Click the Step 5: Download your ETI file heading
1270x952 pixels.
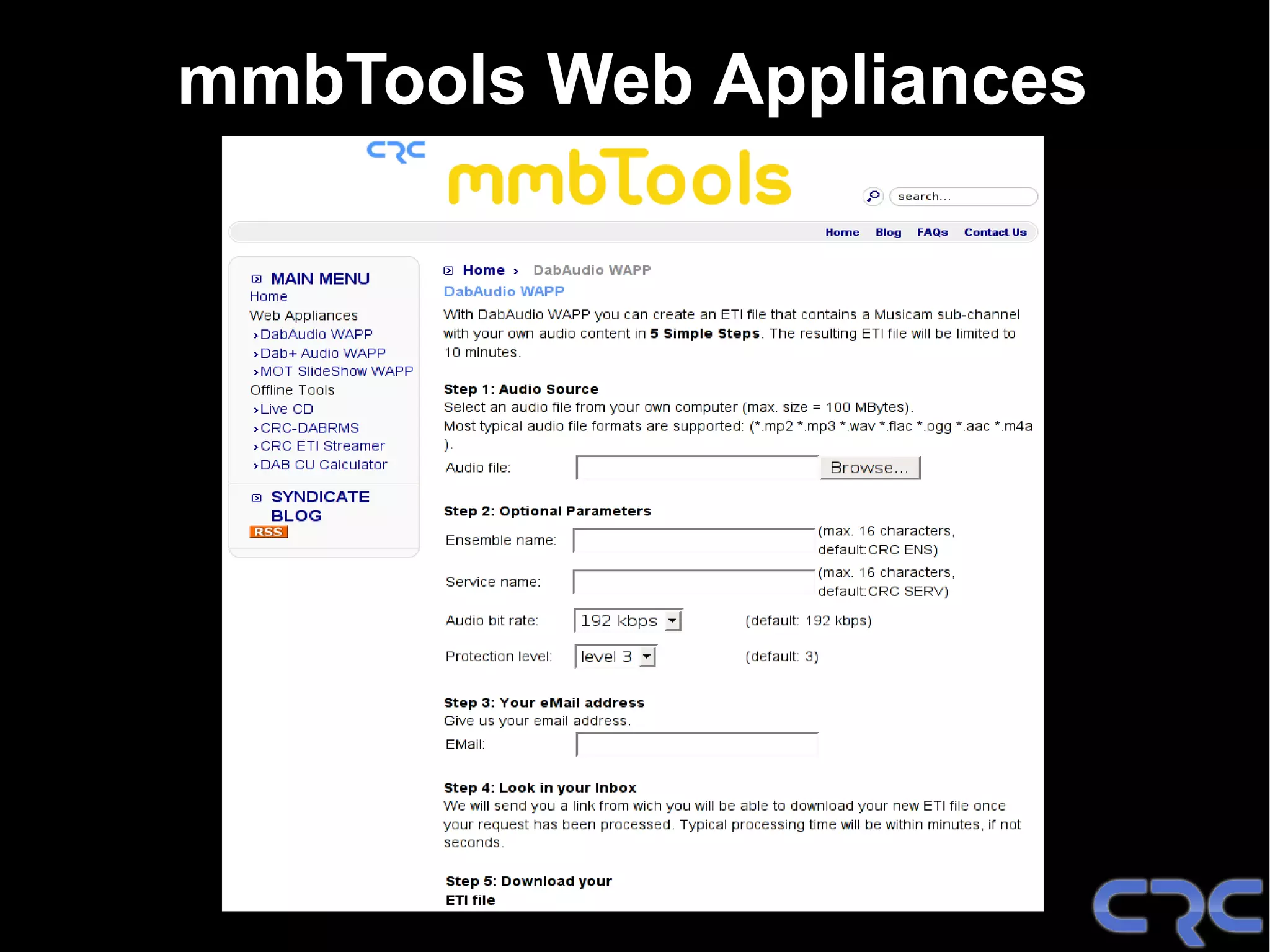point(529,891)
